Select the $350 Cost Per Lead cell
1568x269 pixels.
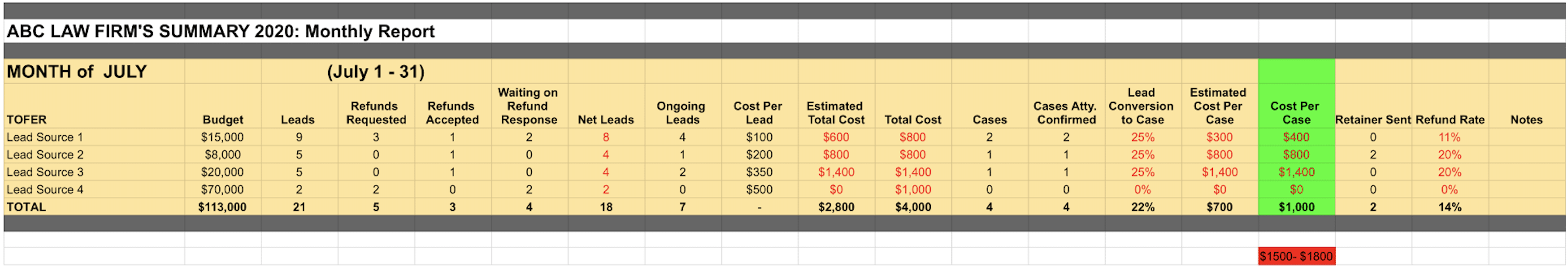pos(759,173)
